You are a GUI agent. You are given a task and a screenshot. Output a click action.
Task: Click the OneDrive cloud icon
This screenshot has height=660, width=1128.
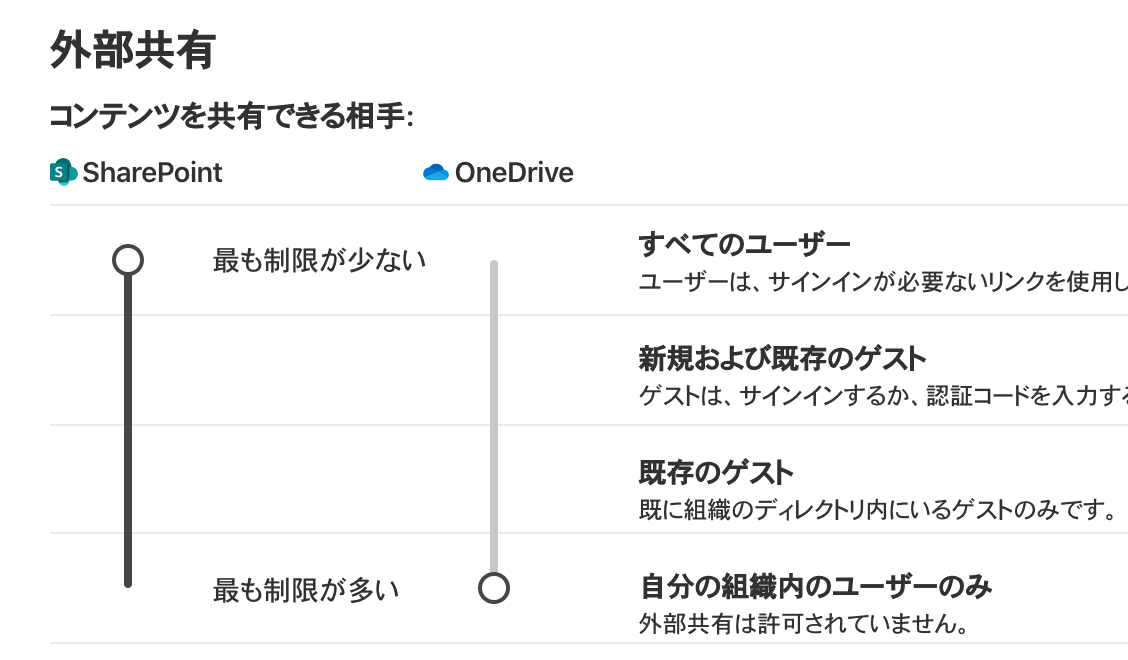click(x=436, y=173)
